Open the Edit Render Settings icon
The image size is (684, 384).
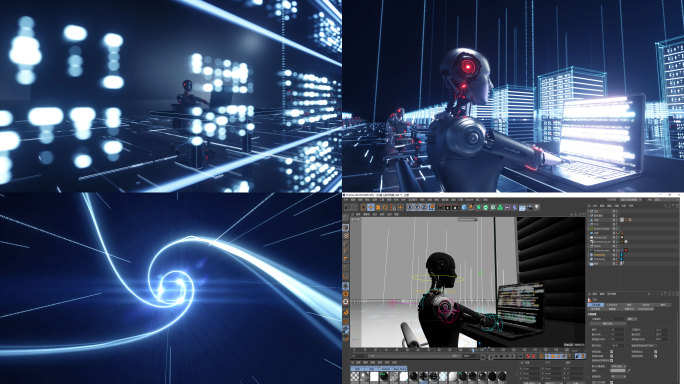click(x=455, y=207)
